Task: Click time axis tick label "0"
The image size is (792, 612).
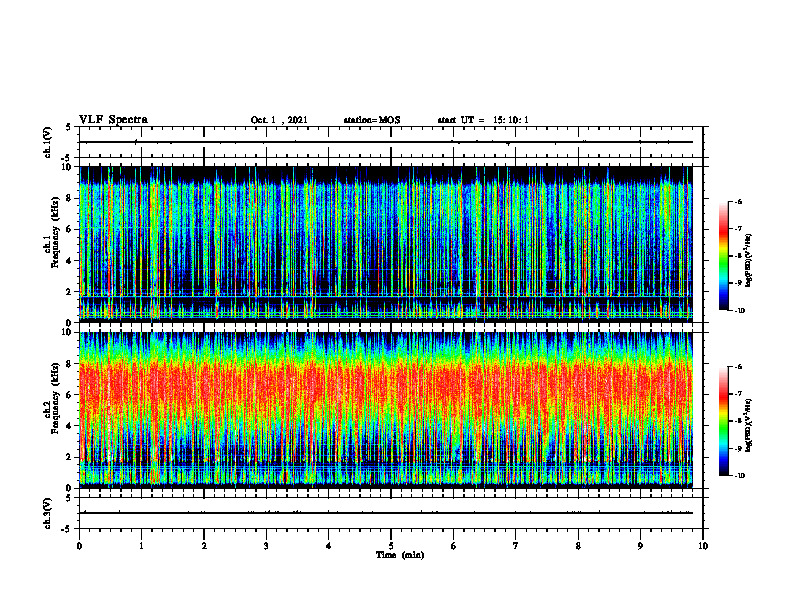Action: click(79, 546)
